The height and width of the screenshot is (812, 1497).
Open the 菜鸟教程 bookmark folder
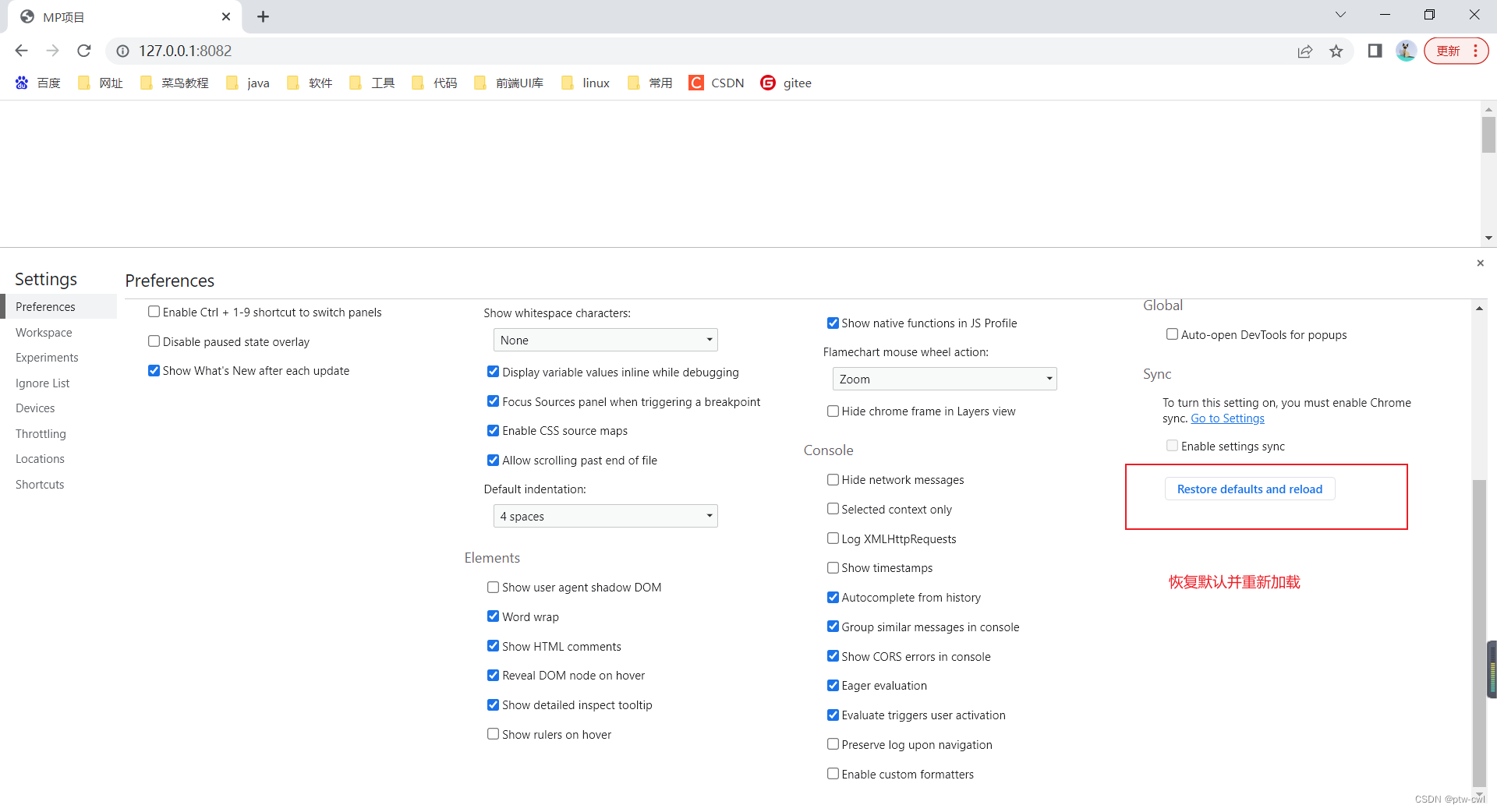click(x=174, y=83)
